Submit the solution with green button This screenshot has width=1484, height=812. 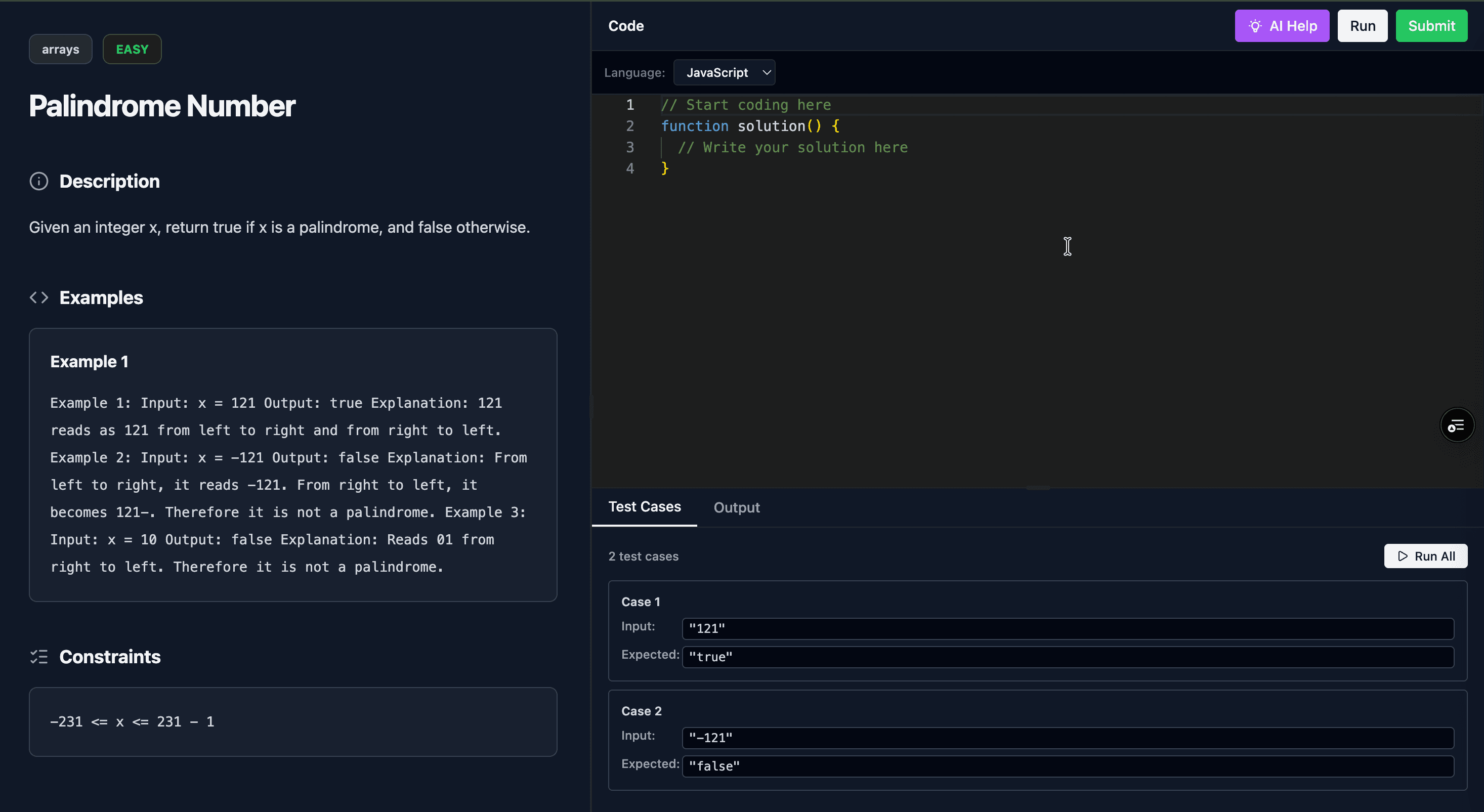pyautogui.click(x=1431, y=26)
